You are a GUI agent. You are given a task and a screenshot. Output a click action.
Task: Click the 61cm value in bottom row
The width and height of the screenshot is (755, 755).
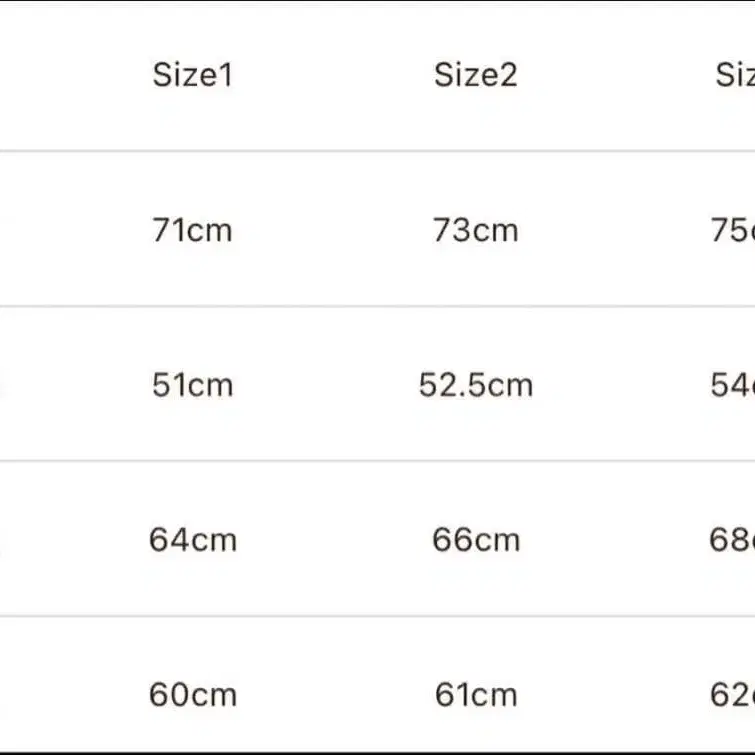tap(475, 694)
